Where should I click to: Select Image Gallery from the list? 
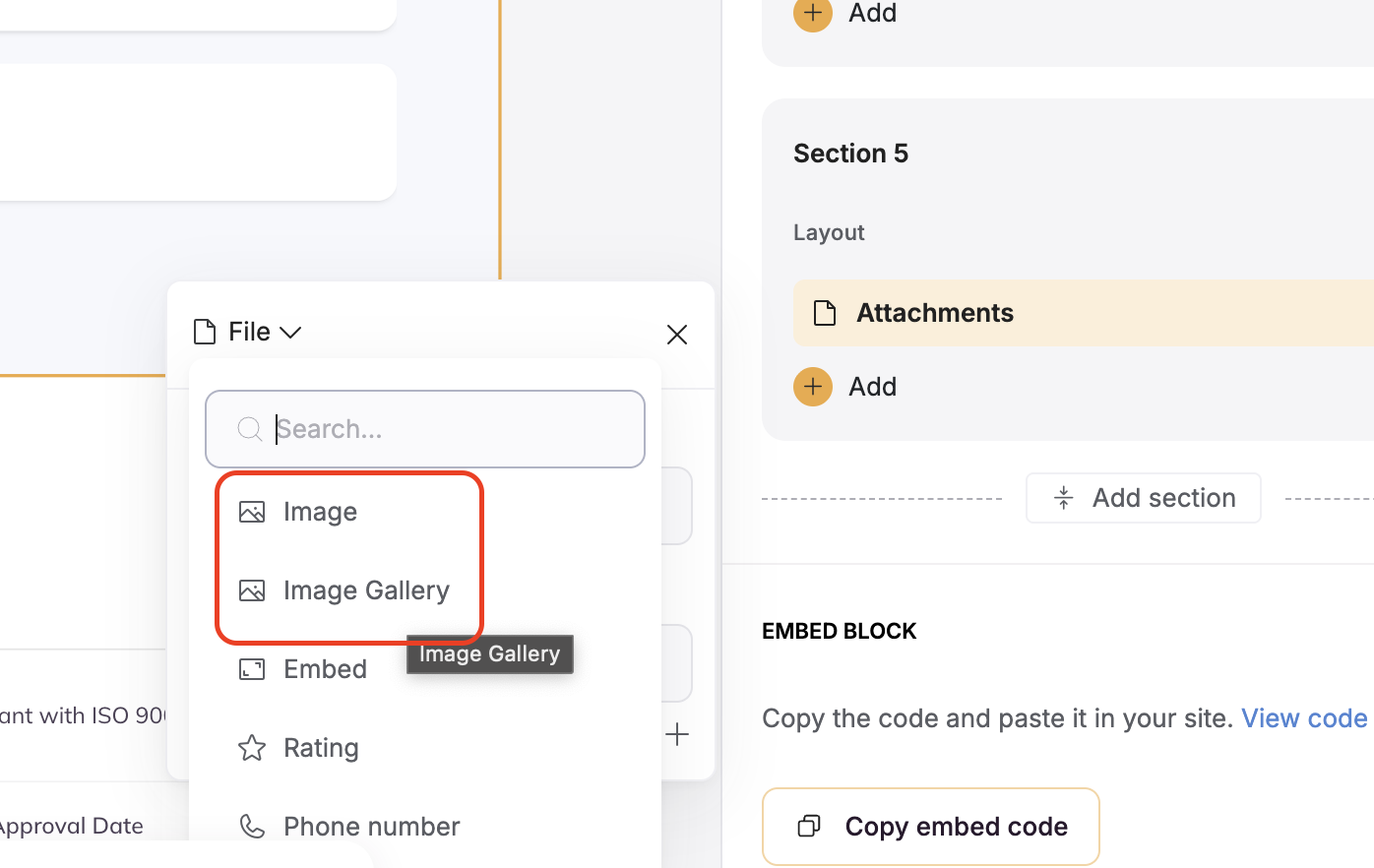coord(366,590)
